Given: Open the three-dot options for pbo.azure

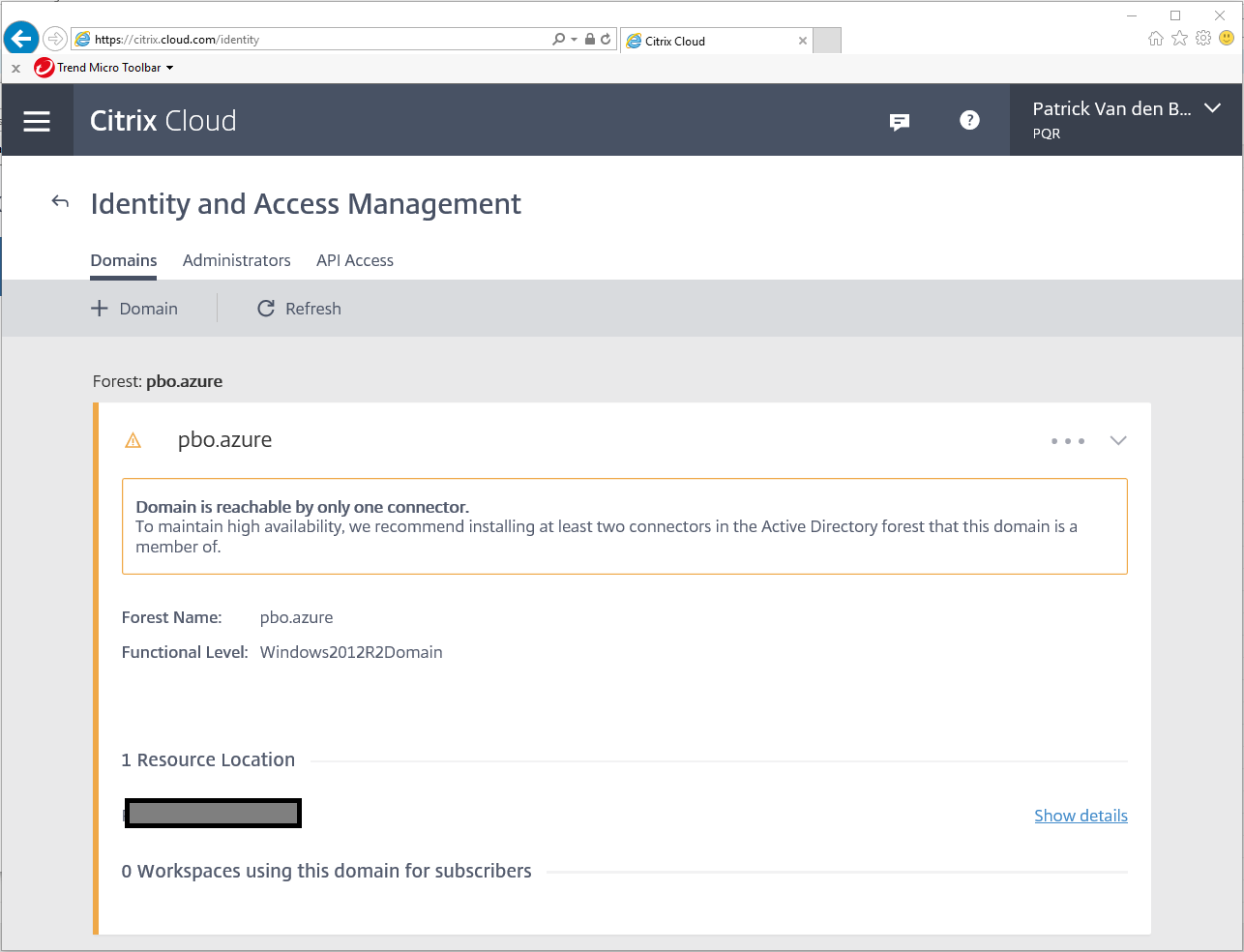Looking at the screenshot, I should [1068, 441].
